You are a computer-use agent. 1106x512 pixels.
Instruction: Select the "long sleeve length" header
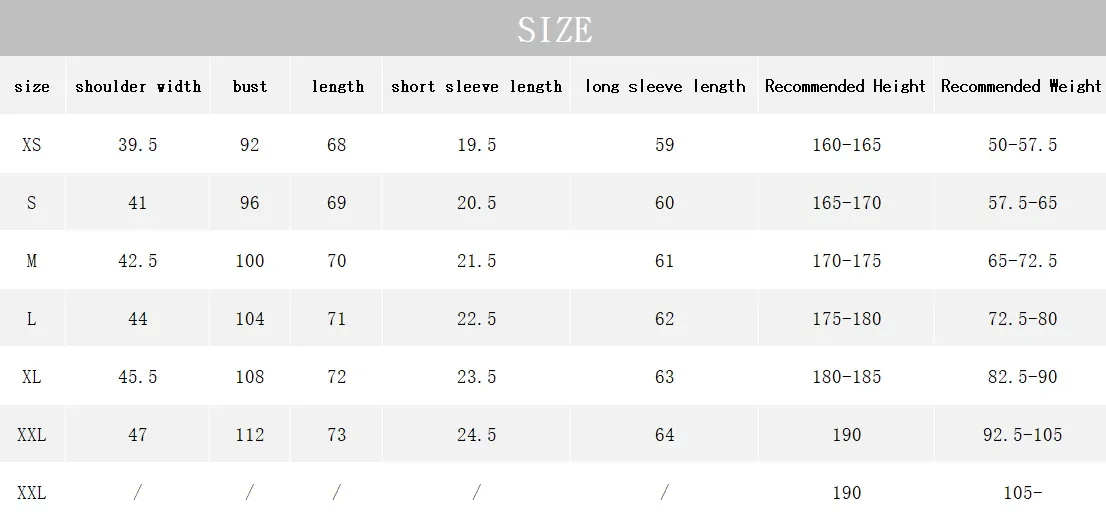point(665,86)
